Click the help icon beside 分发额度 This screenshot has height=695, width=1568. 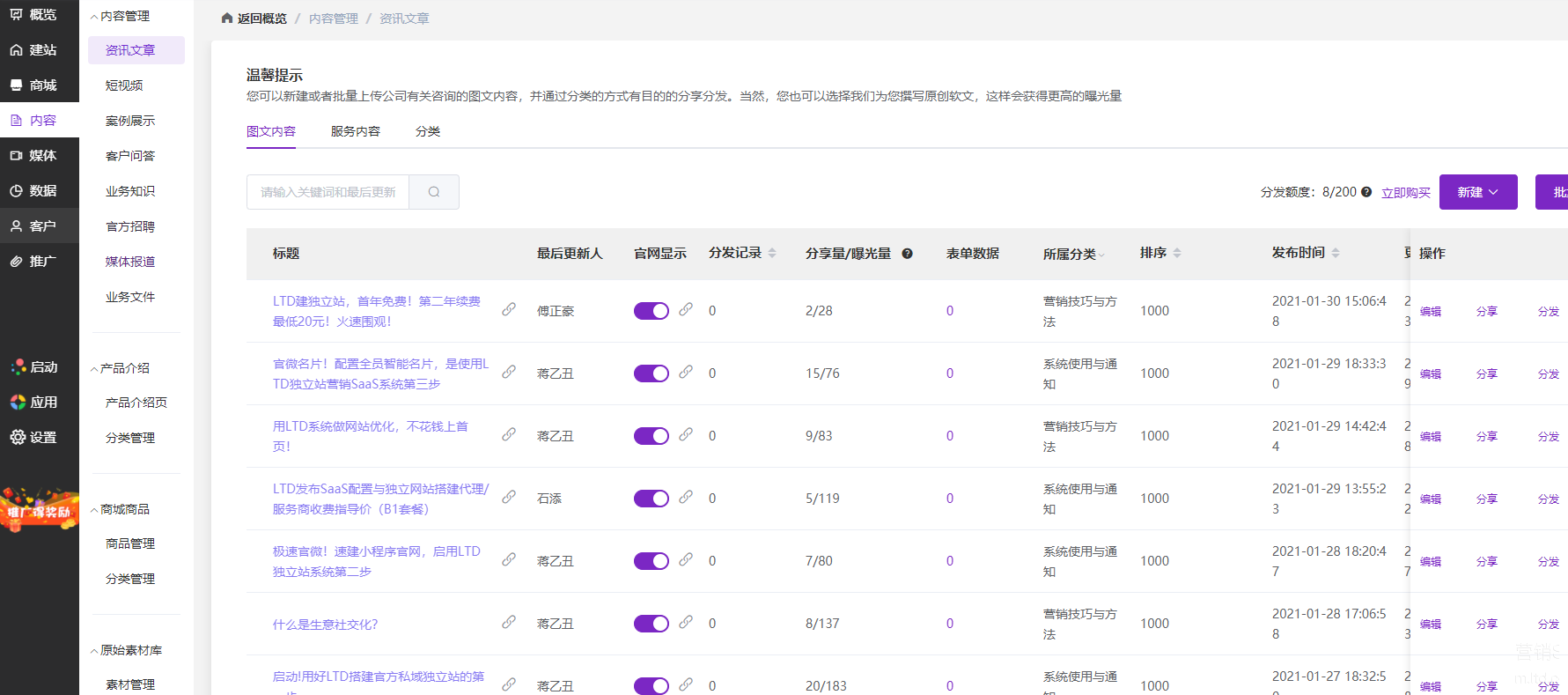1366,192
